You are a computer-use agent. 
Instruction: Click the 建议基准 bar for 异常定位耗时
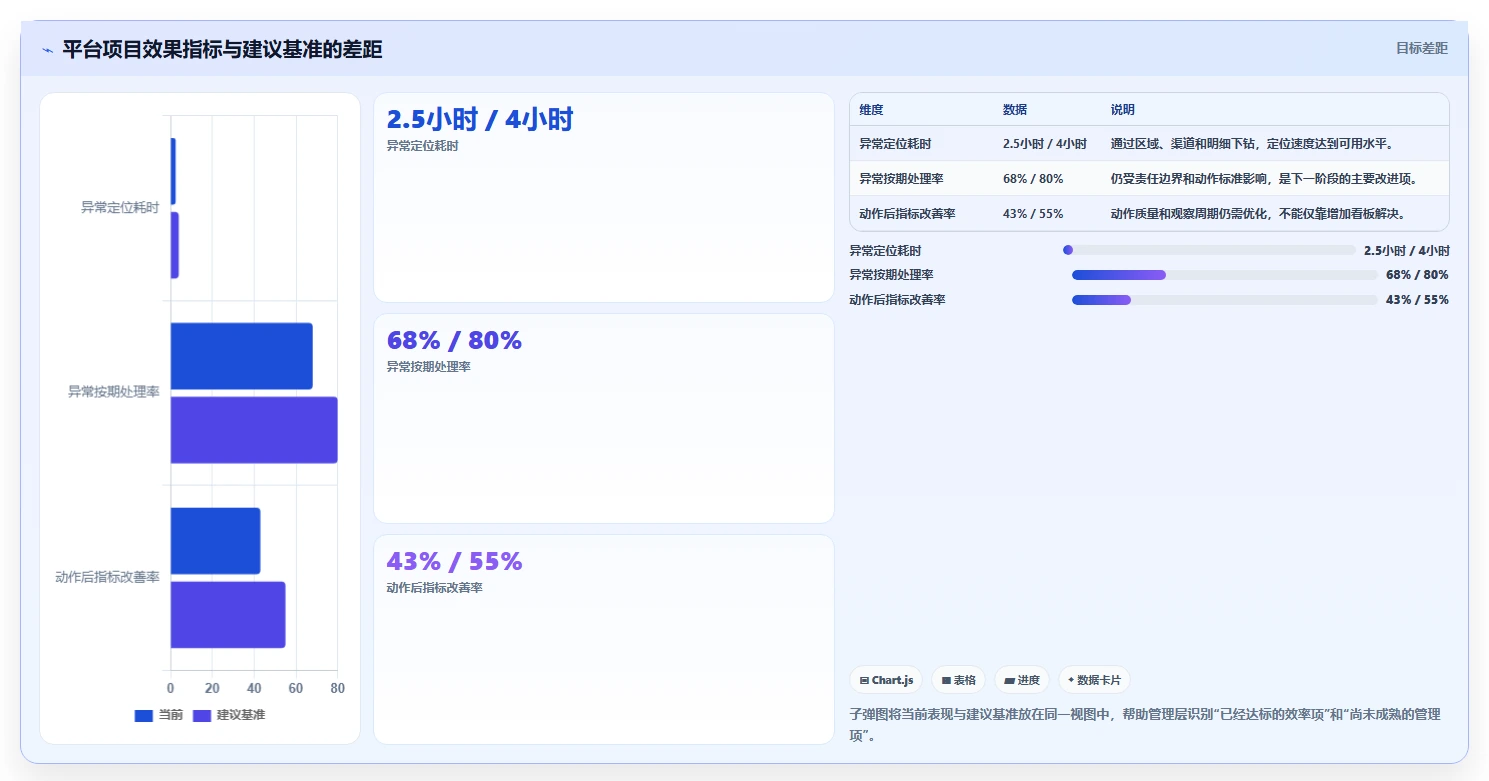[175, 245]
